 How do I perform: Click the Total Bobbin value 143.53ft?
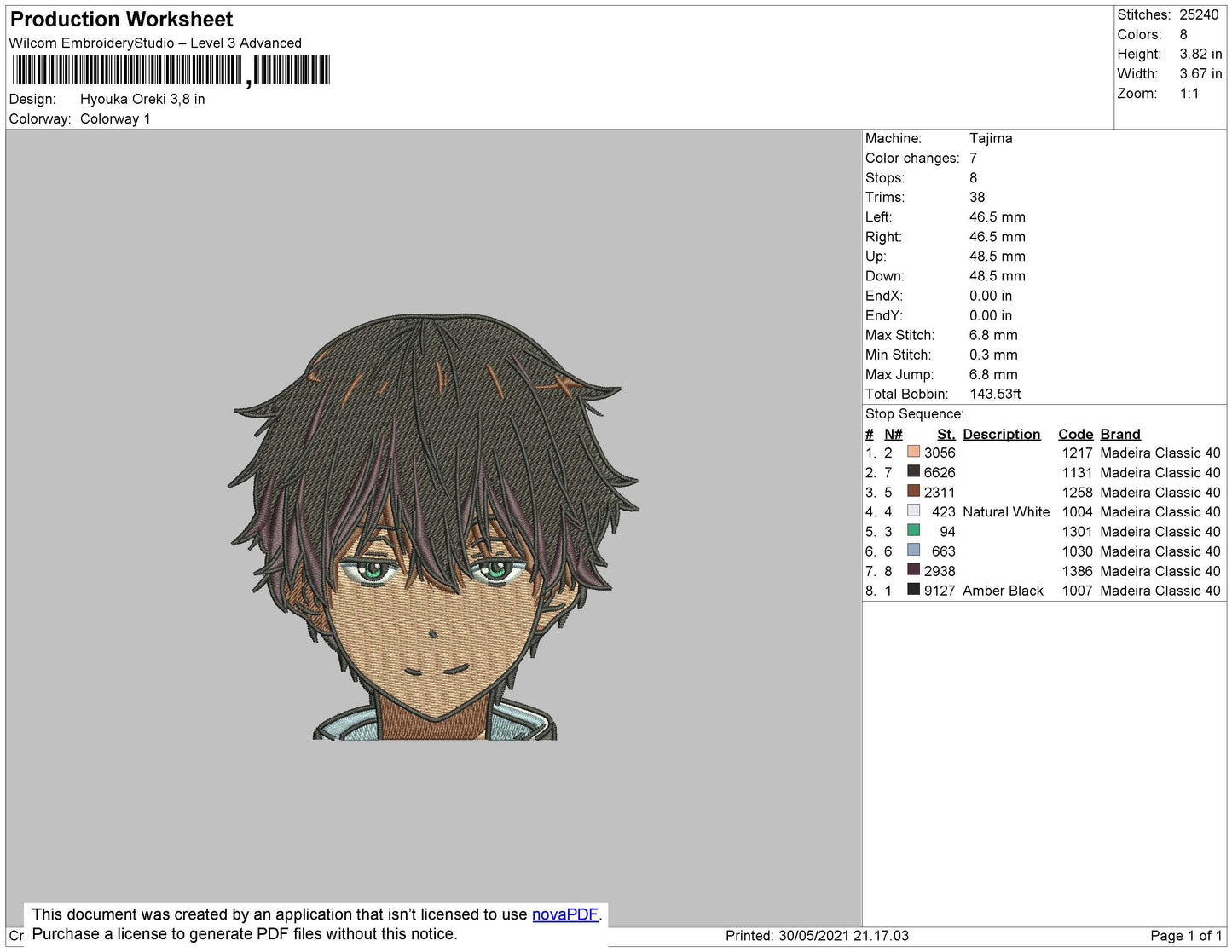[x=995, y=394]
